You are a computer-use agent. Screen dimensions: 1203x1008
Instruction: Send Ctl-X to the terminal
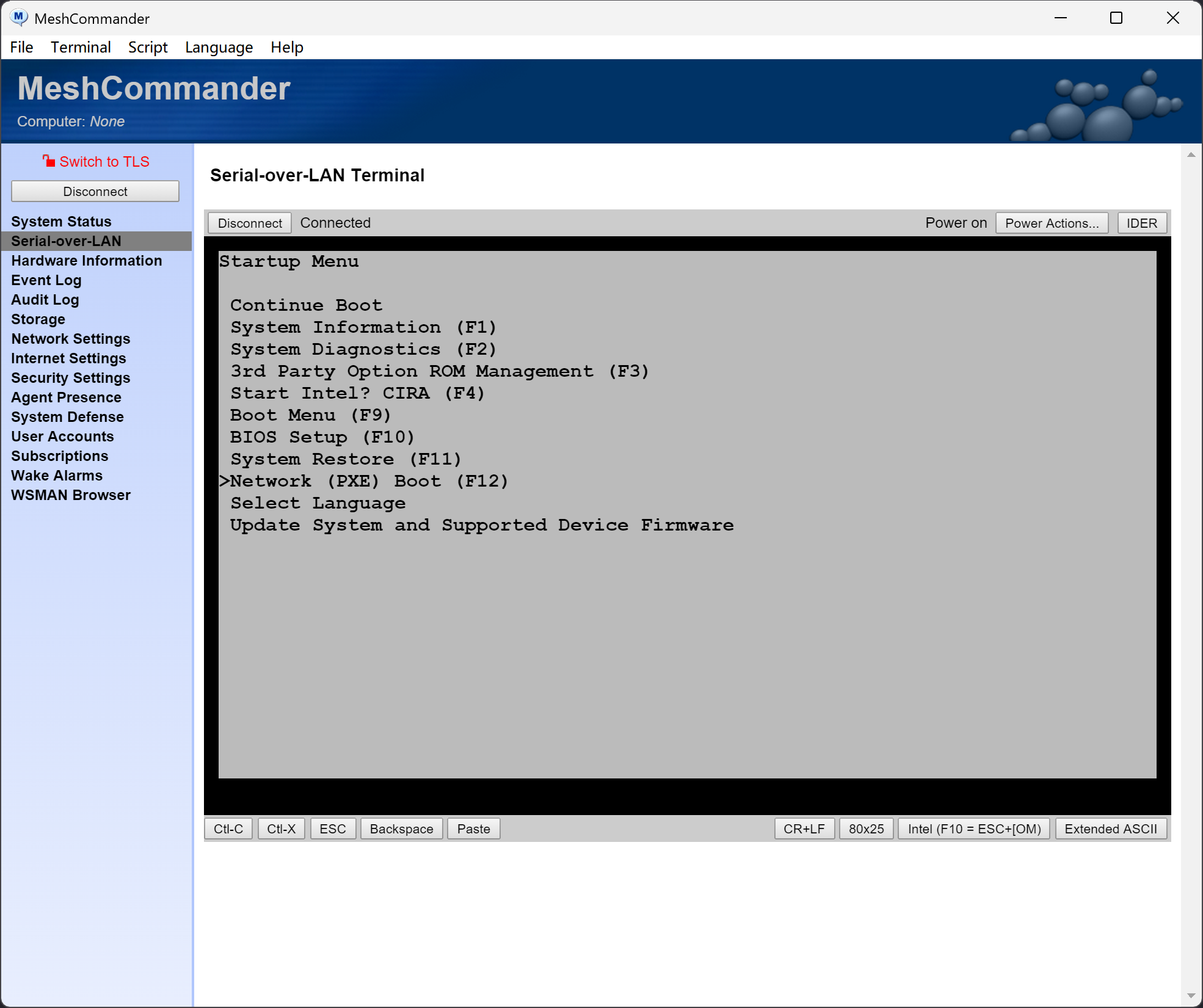click(x=281, y=829)
